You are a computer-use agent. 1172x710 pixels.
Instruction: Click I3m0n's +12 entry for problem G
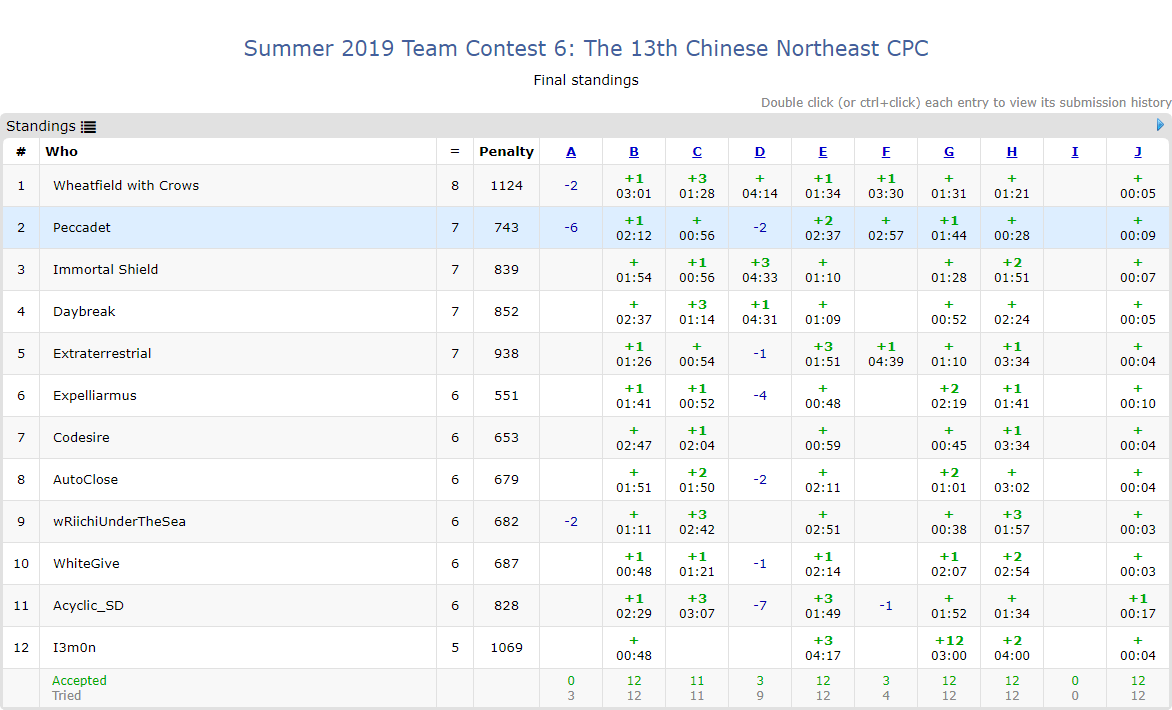949,648
